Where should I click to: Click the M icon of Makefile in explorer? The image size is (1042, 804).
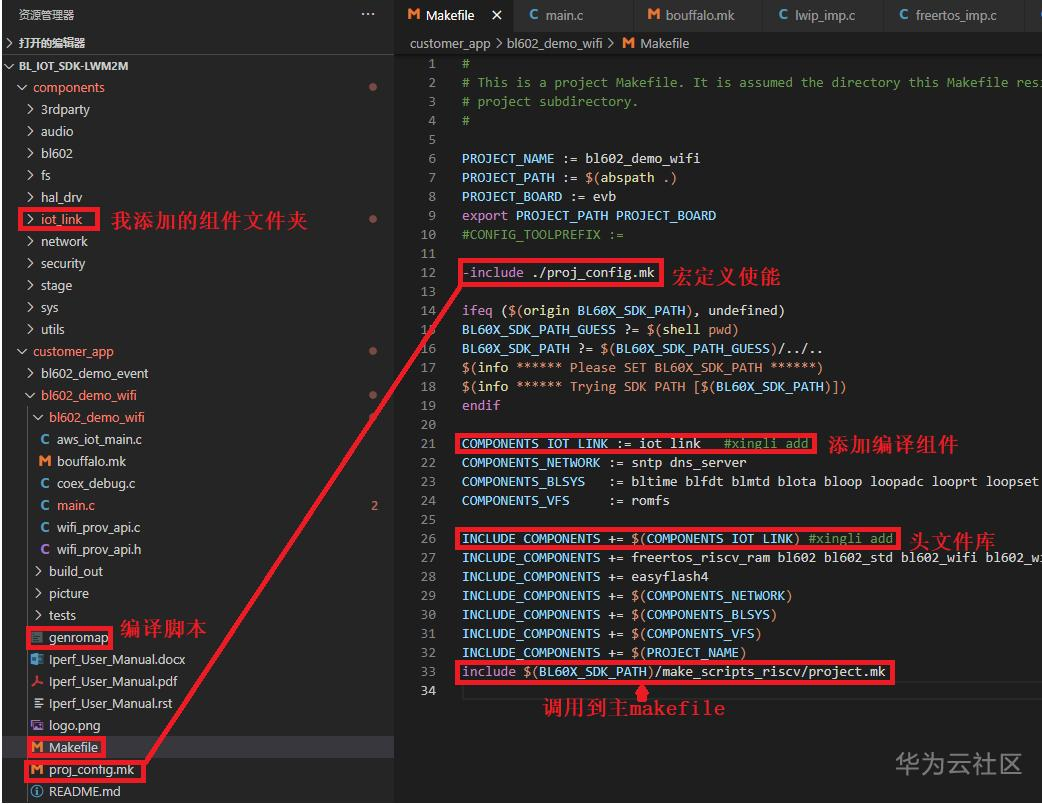point(37,748)
